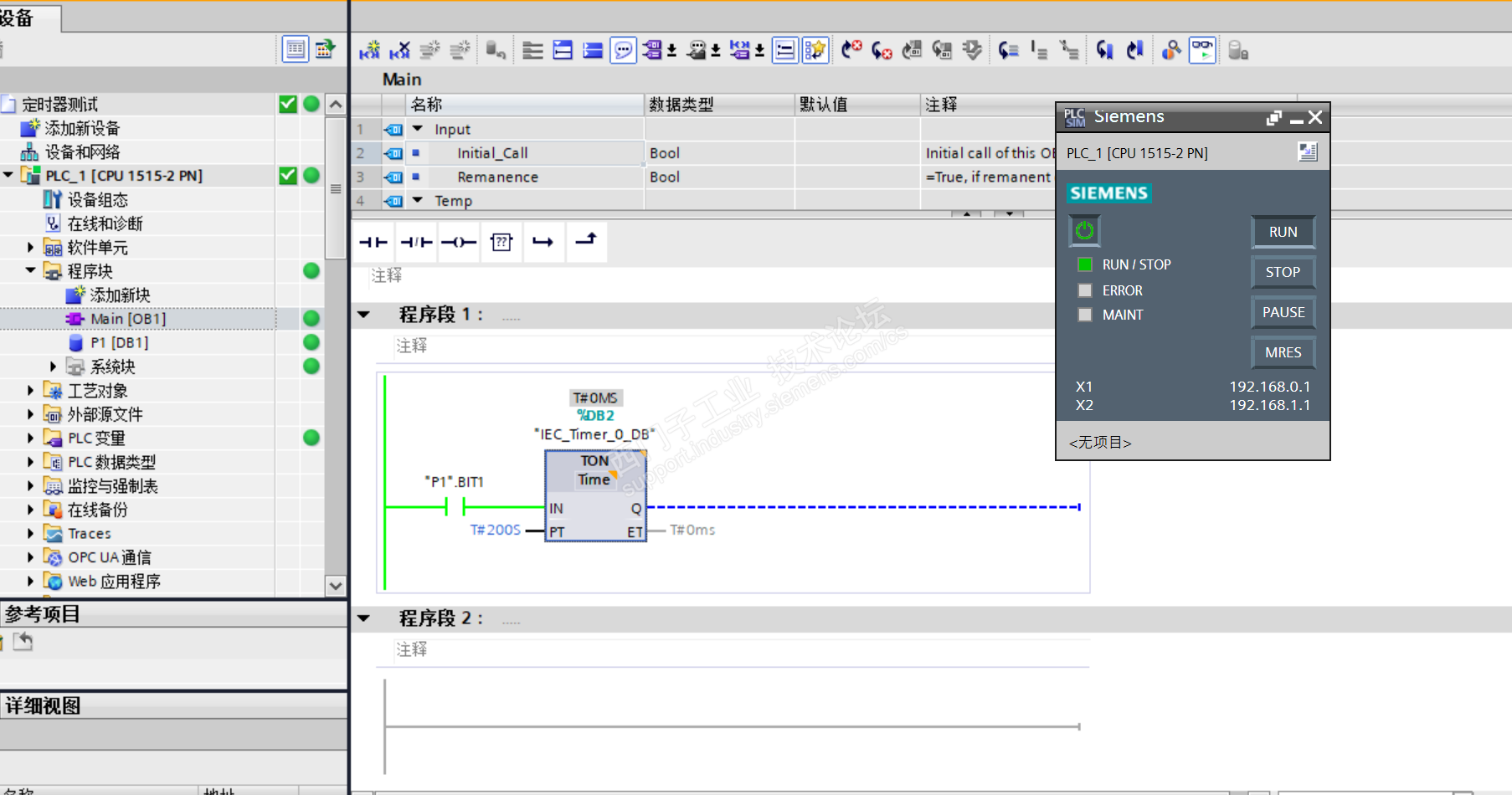Click the MRES button in PLCSIM

1283,352
